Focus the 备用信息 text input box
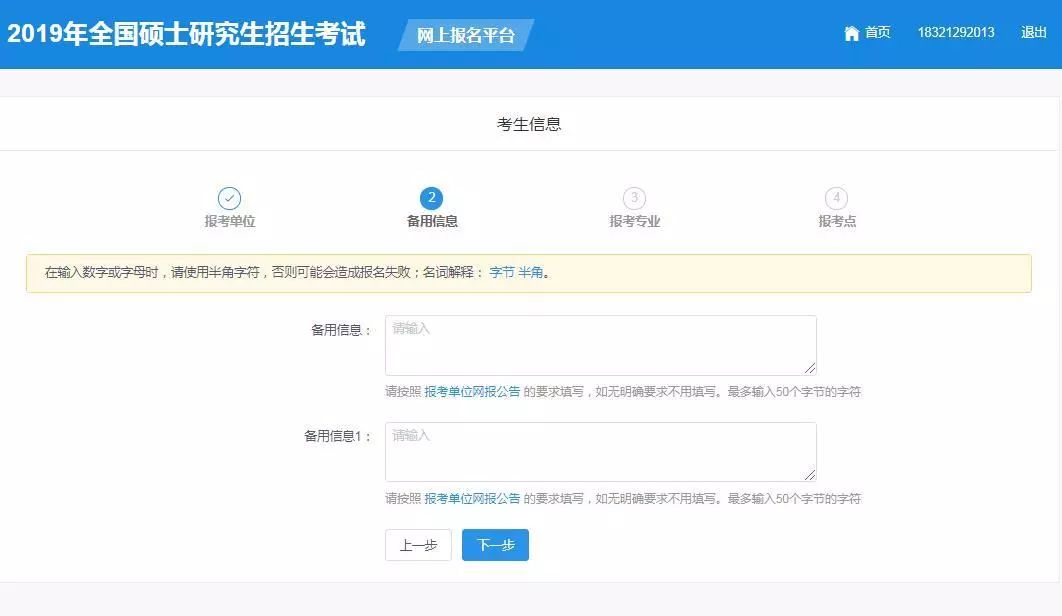This screenshot has width=1062, height=616. [x=600, y=345]
